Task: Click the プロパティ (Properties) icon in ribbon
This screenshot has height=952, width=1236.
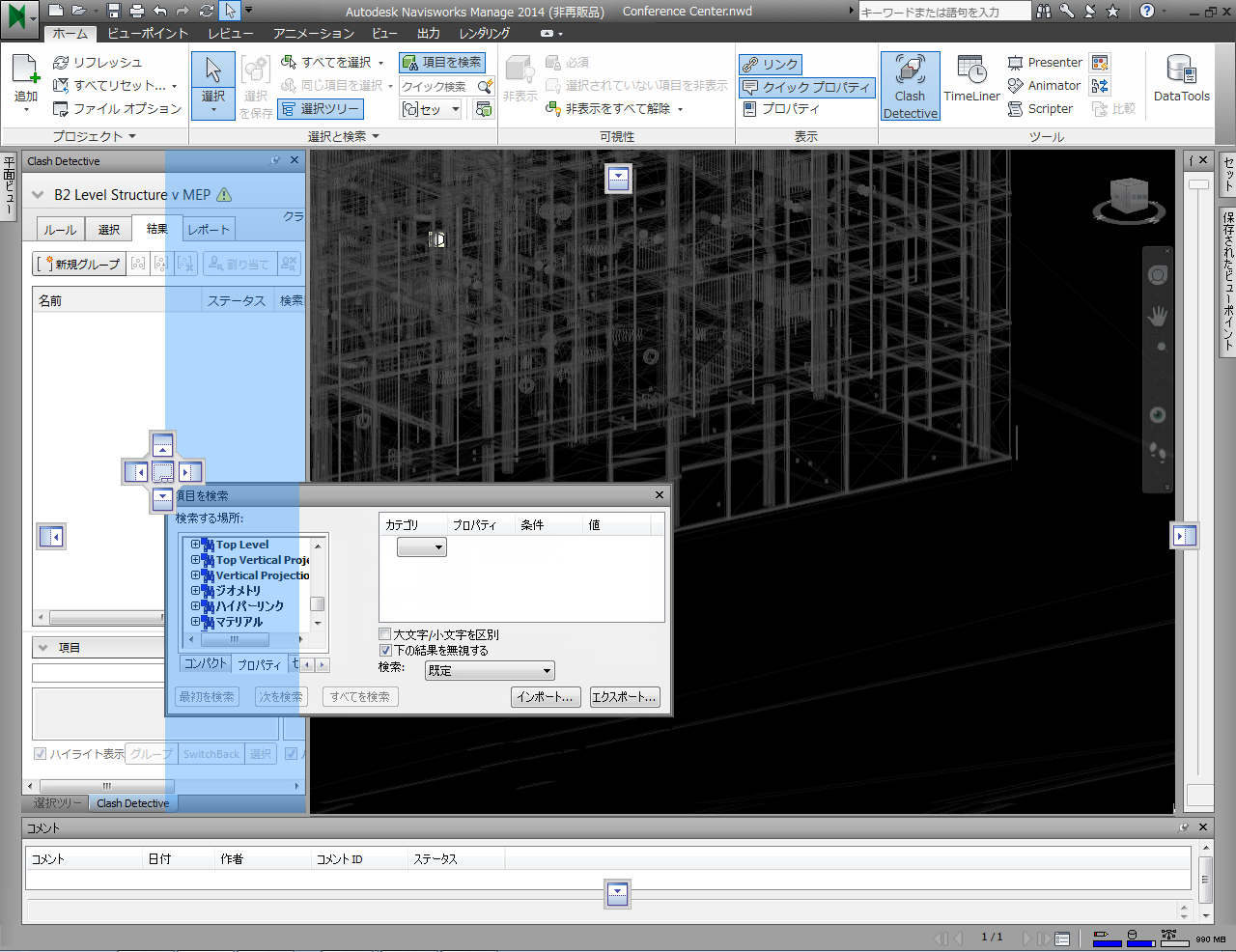Action: 750,109
